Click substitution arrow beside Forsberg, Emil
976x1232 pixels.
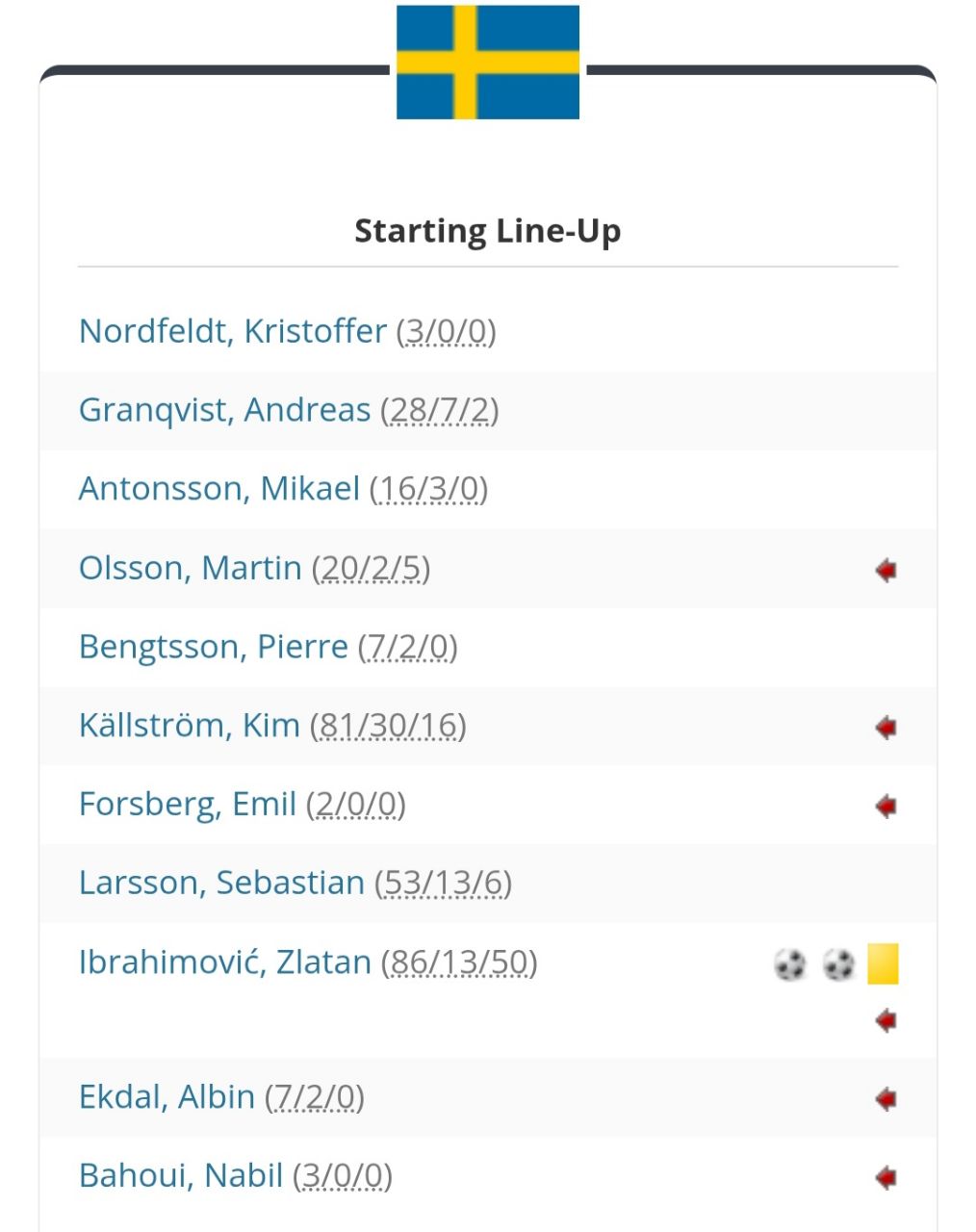pyautogui.click(x=886, y=807)
